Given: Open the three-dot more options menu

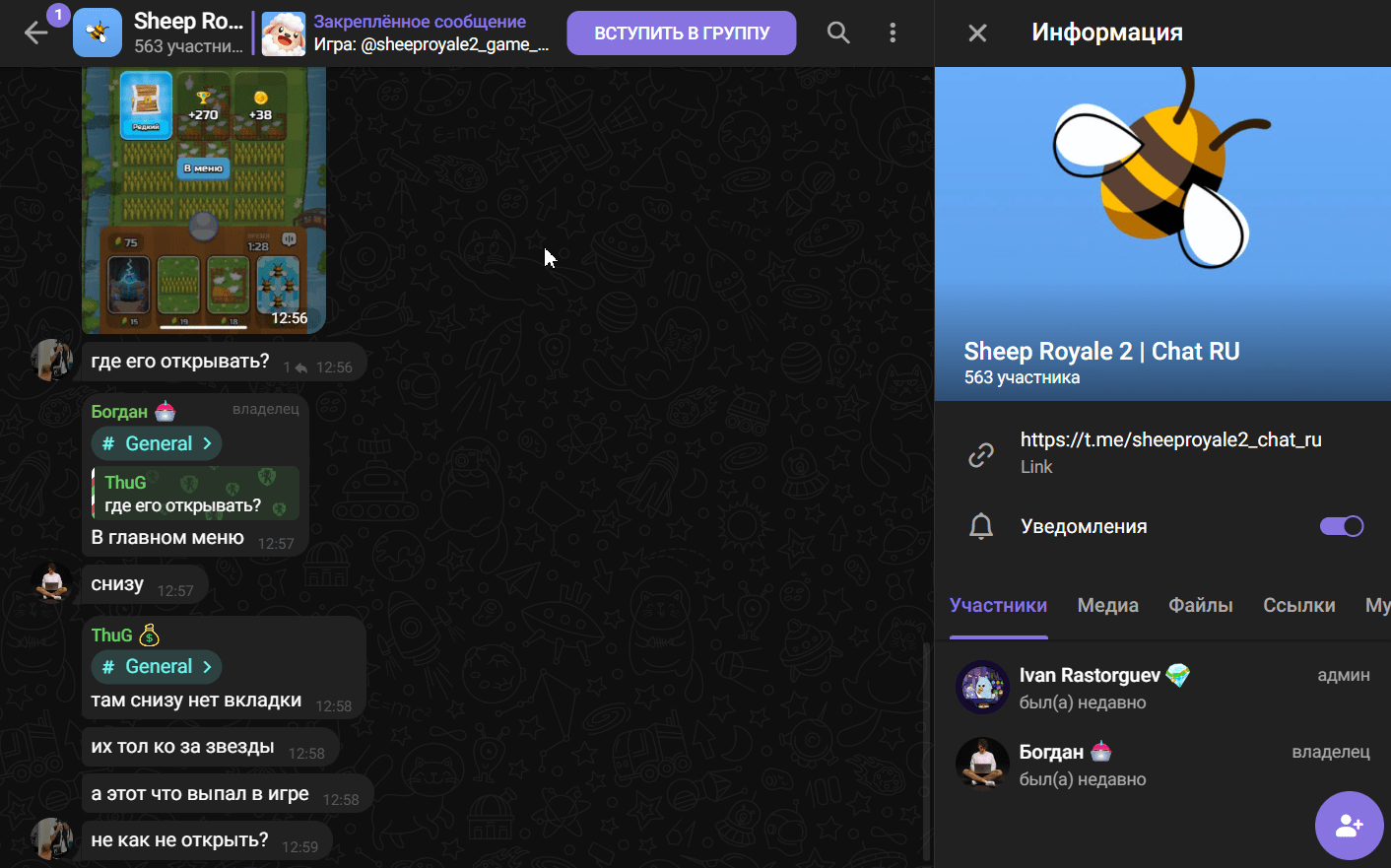Looking at the screenshot, I should coord(893,33).
